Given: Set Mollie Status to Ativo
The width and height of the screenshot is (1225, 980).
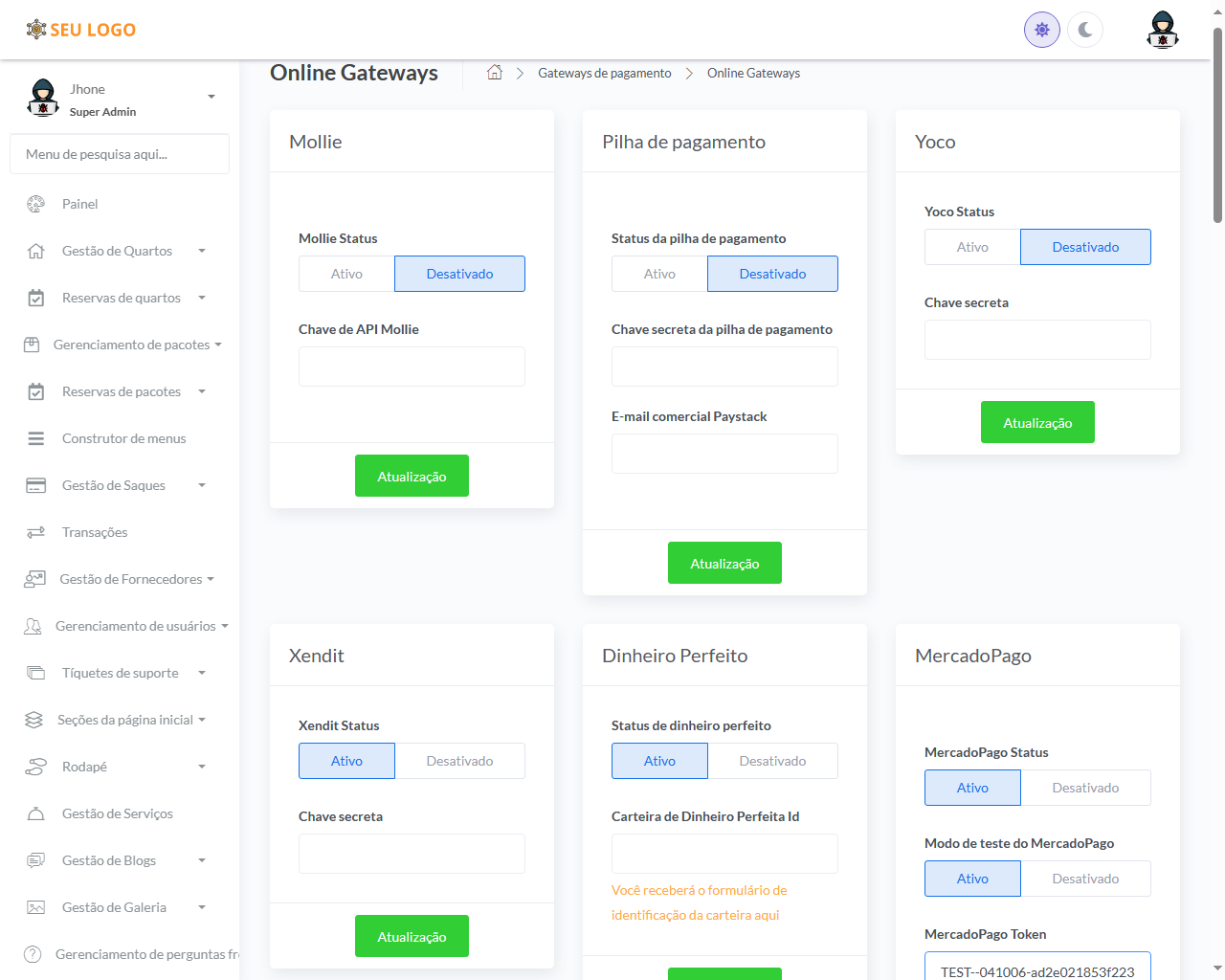Looking at the screenshot, I should click(x=346, y=274).
